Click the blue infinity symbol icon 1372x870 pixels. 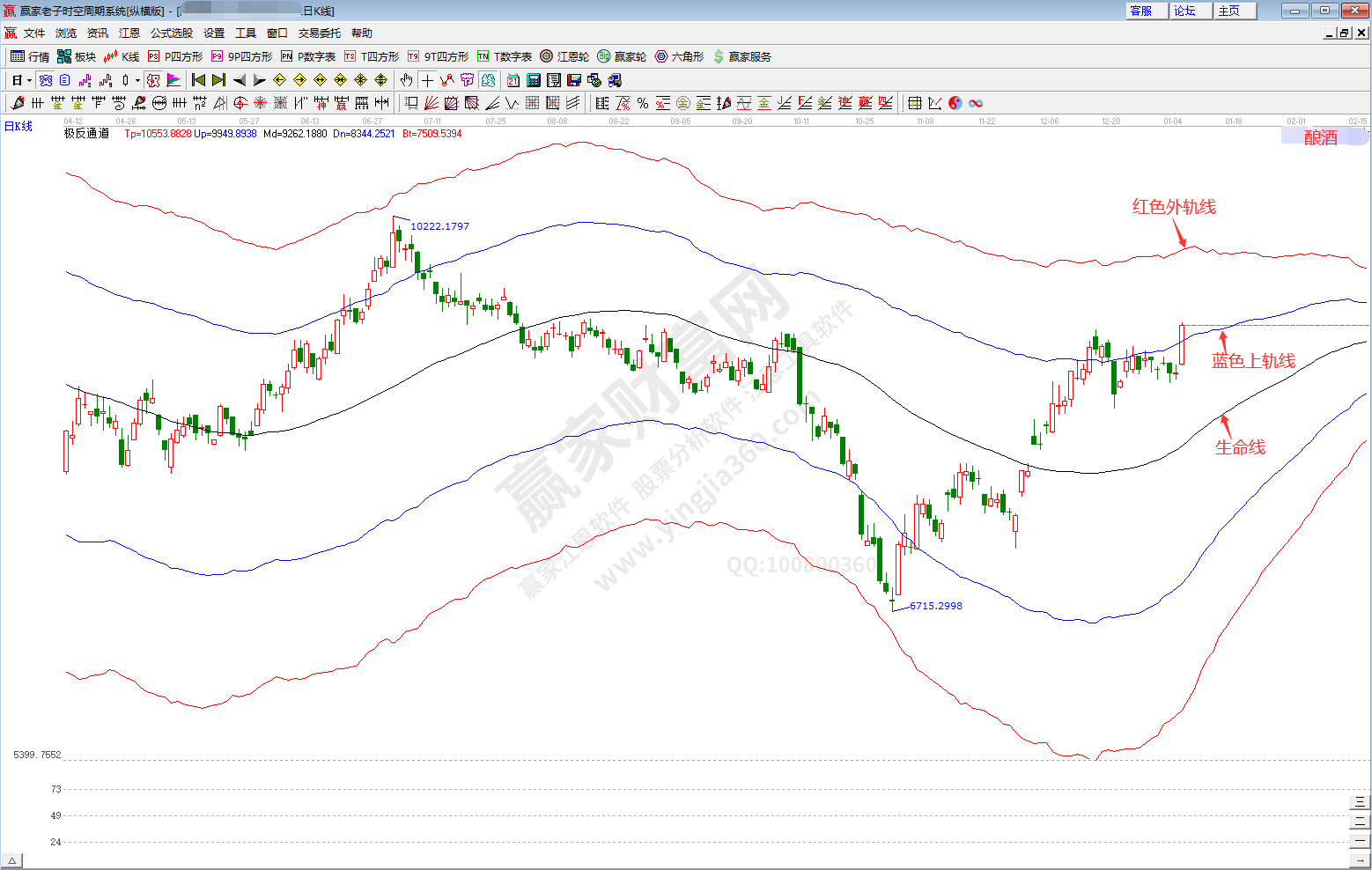[x=976, y=103]
